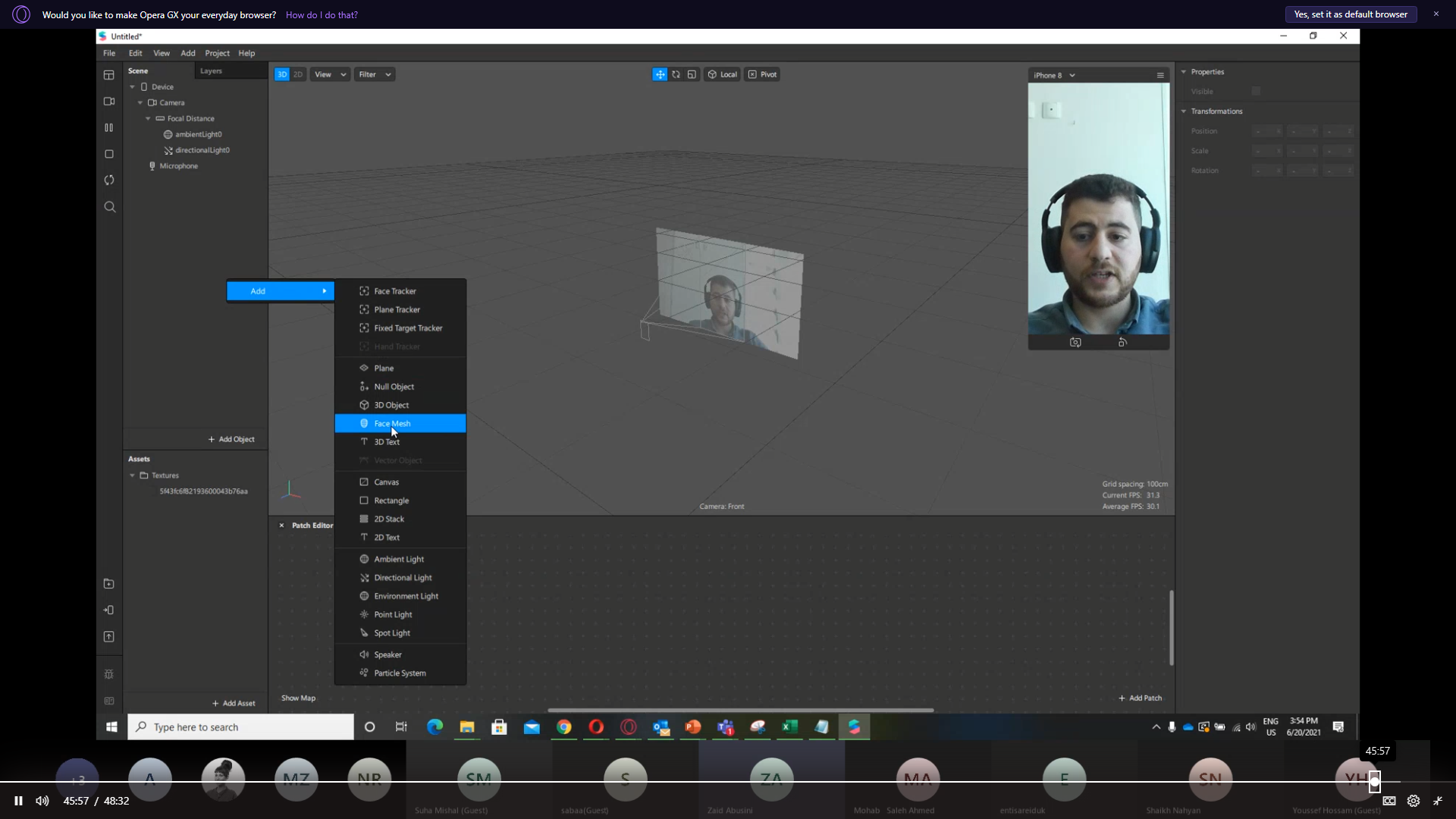The width and height of the screenshot is (1456, 819).
Task: Switch to the Layers tab
Action: [211, 71]
